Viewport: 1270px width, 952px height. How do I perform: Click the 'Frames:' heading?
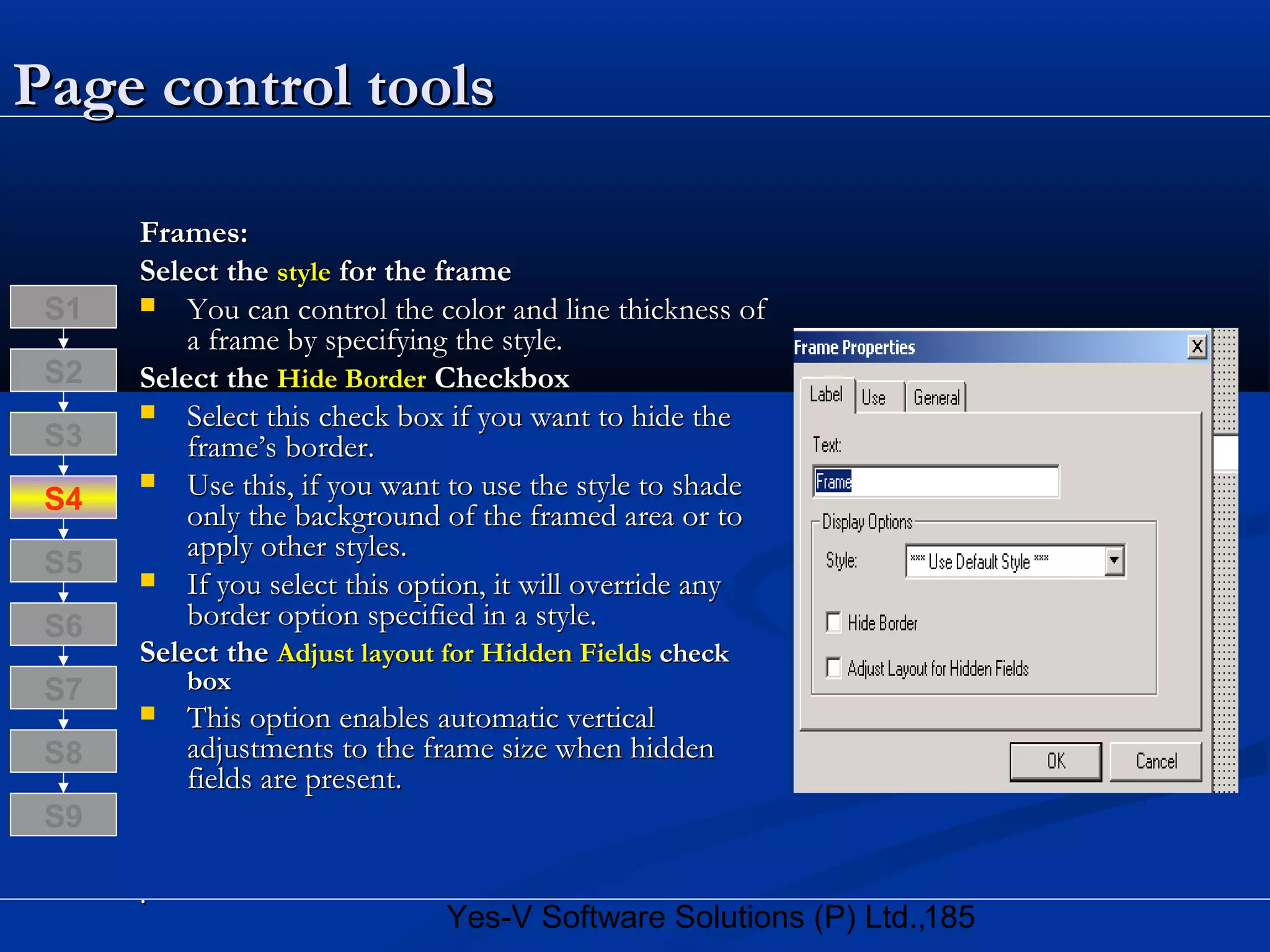coord(194,233)
